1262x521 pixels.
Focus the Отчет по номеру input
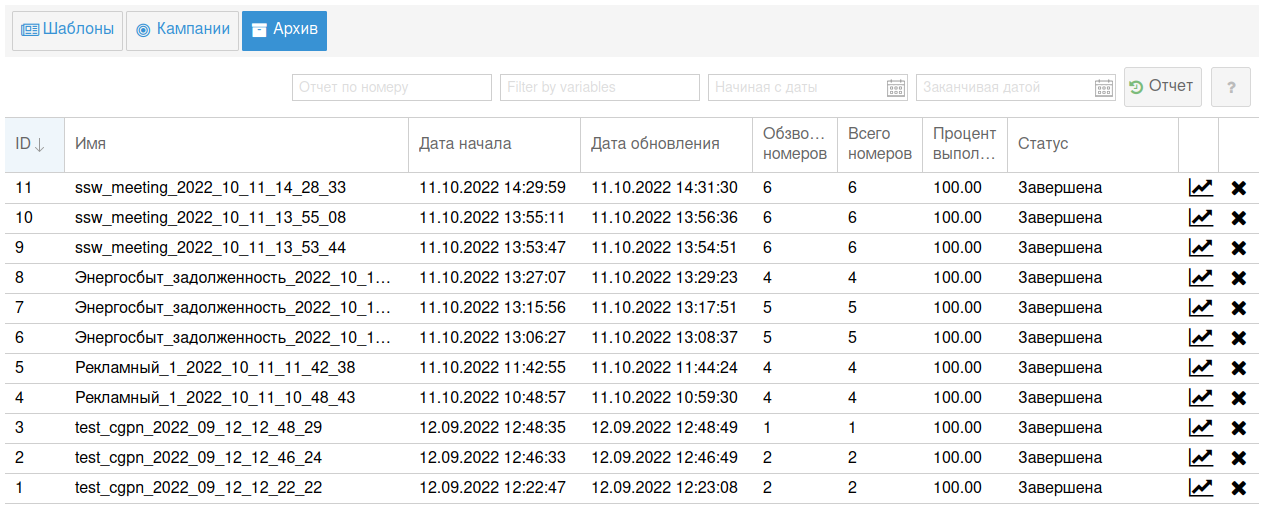click(391, 88)
